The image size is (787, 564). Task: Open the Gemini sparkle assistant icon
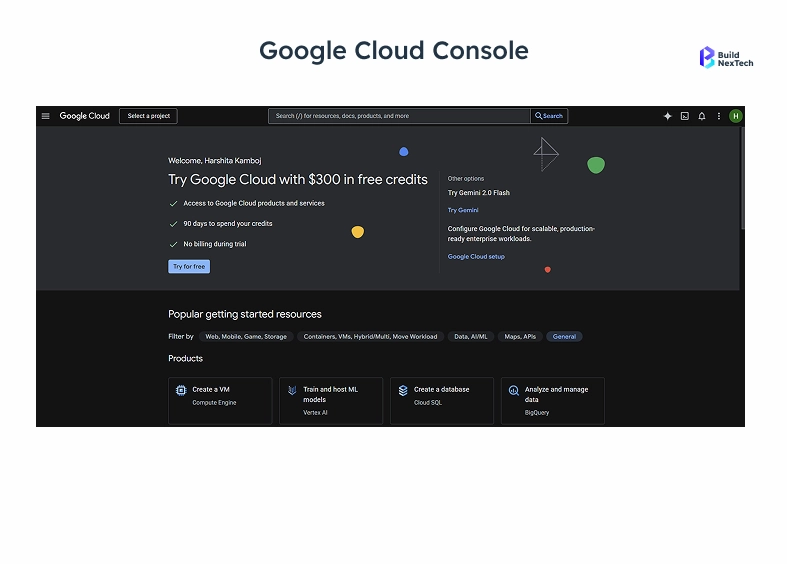click(x=668, y=116)
